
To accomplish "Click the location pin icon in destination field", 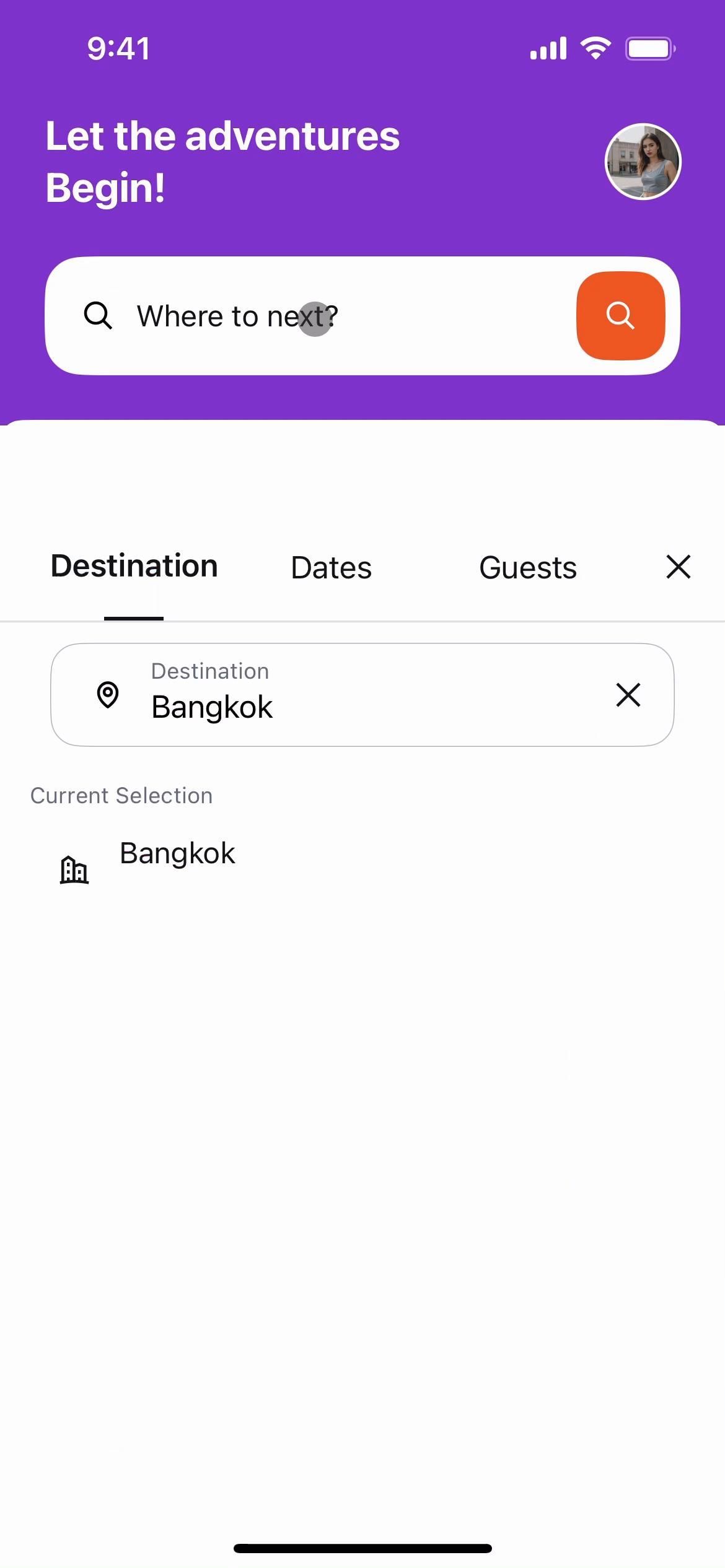I will (108, 695).
